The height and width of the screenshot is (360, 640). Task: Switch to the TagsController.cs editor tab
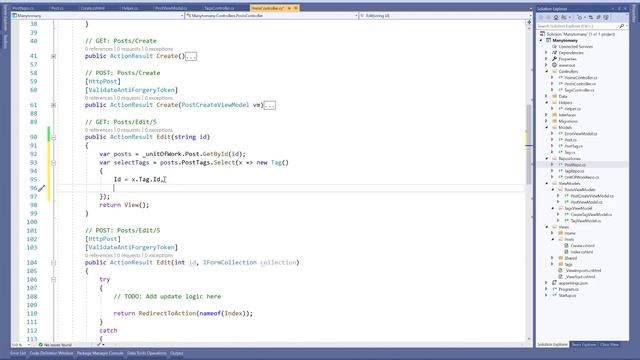point(219,8)
